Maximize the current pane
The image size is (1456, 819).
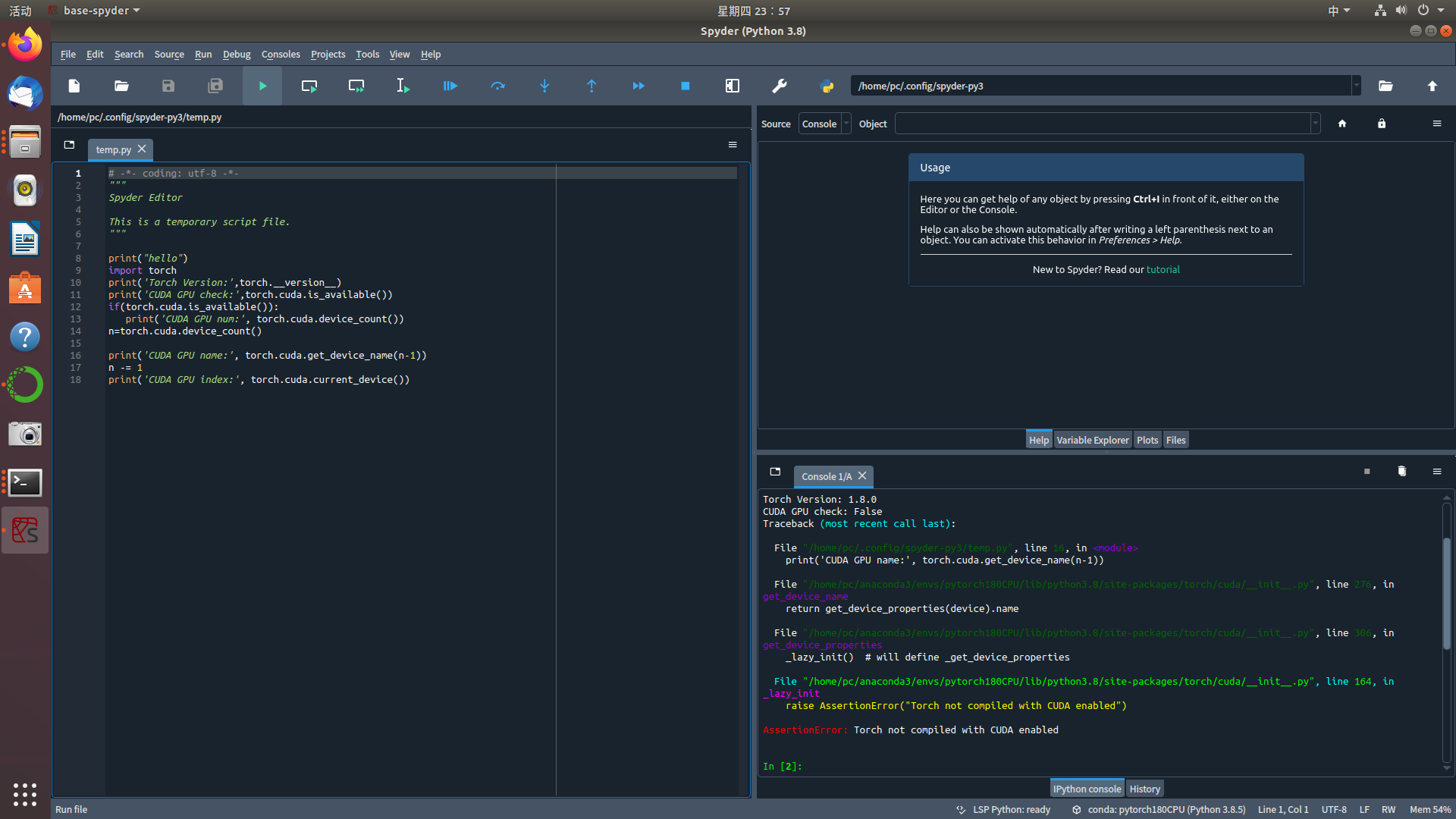pos(733,86)
